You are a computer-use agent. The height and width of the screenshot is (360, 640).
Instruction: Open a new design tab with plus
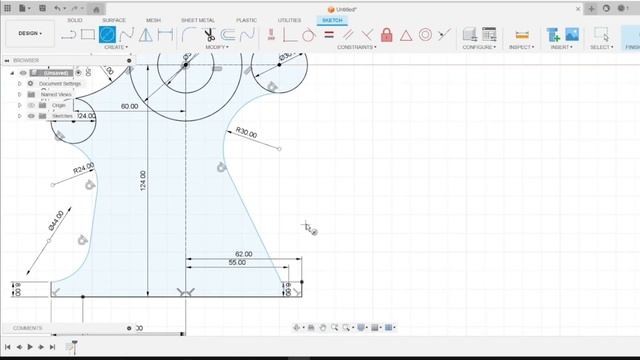pos(591,9)
